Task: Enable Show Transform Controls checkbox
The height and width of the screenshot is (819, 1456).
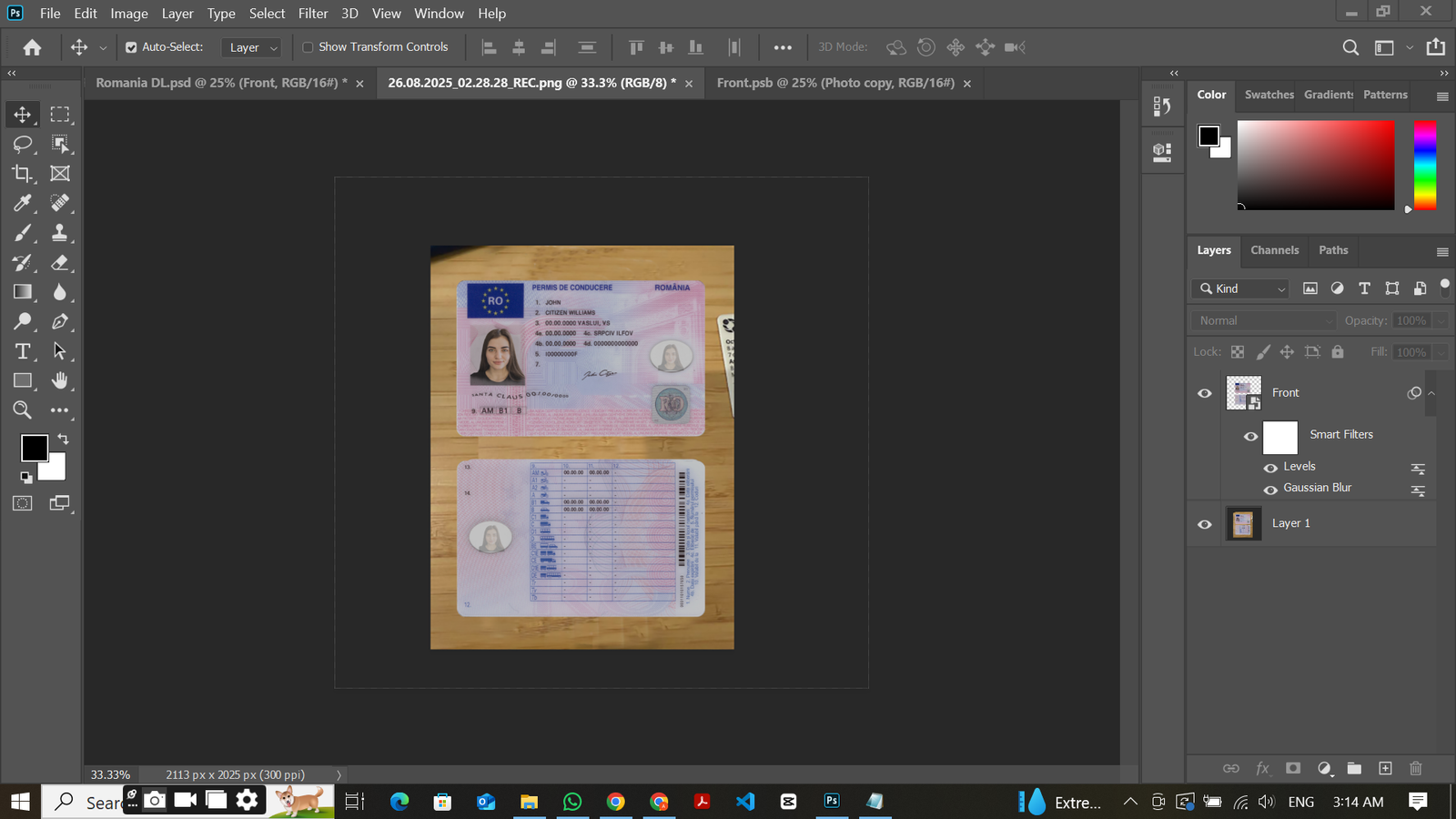Action: click(x=308, y=47)
